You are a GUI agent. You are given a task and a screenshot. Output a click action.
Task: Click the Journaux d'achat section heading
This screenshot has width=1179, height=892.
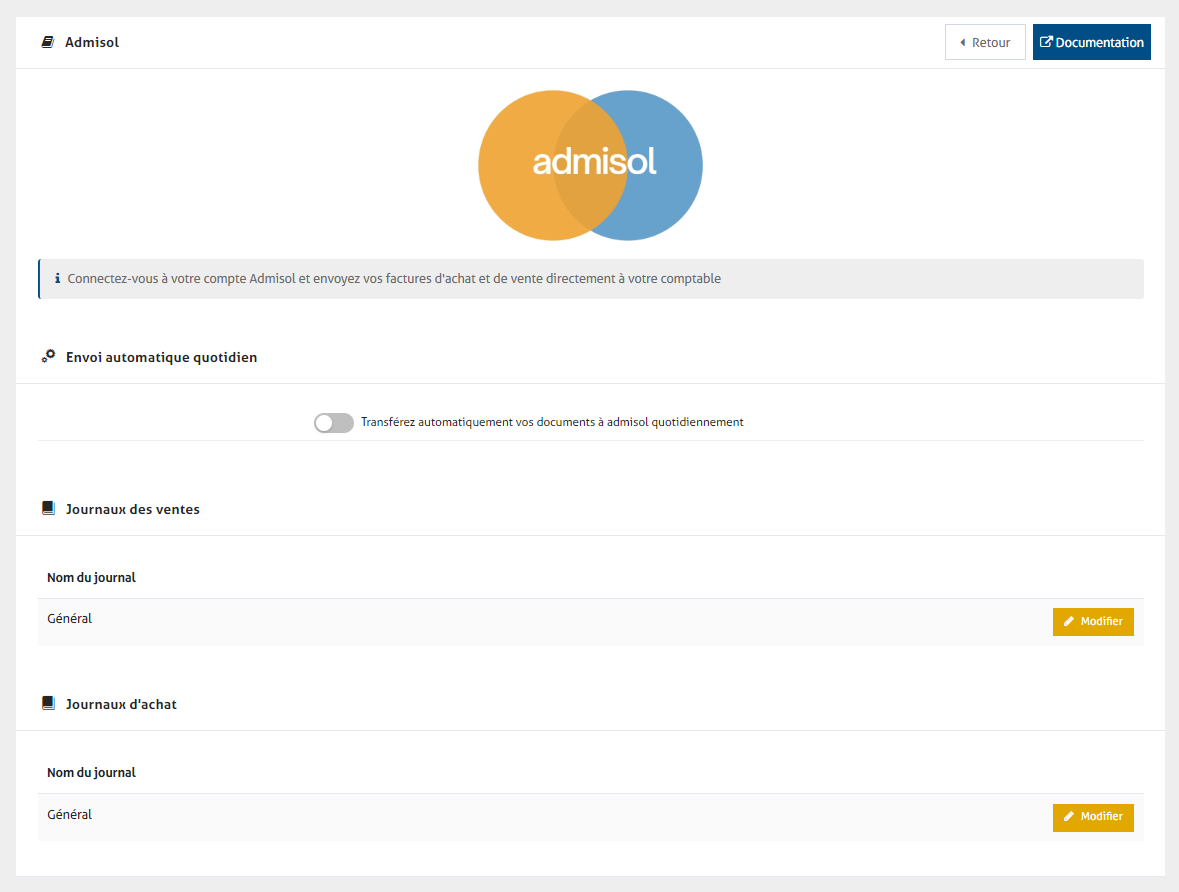coord(121,704)
